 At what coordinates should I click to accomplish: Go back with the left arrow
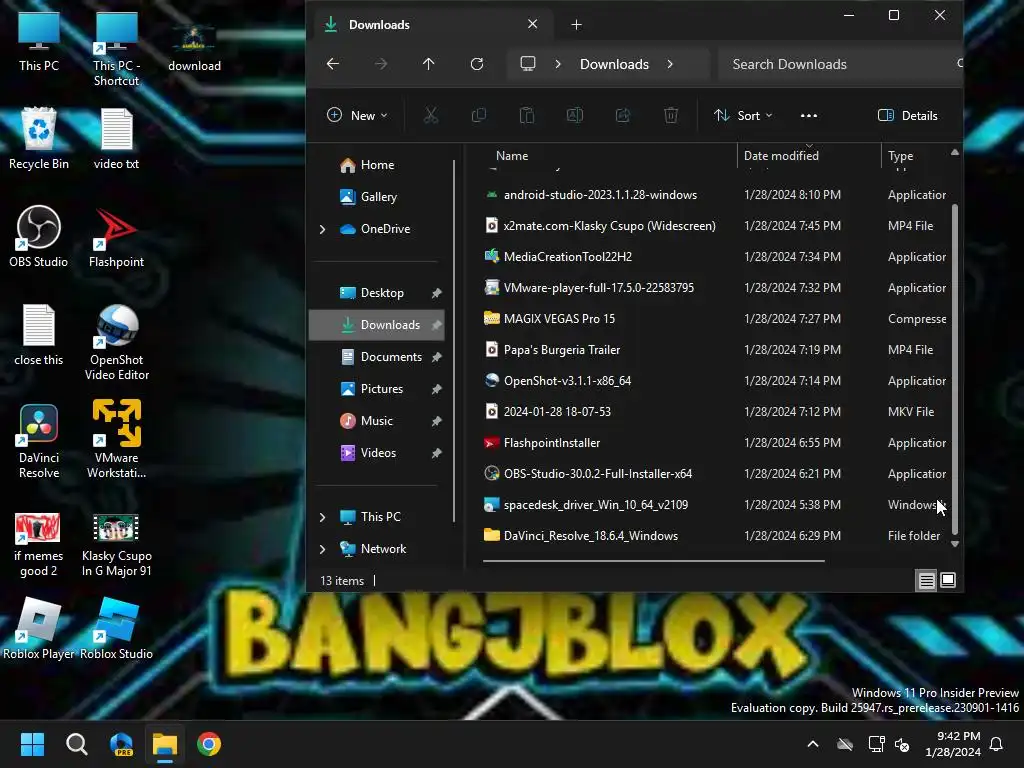coord(333,64)
